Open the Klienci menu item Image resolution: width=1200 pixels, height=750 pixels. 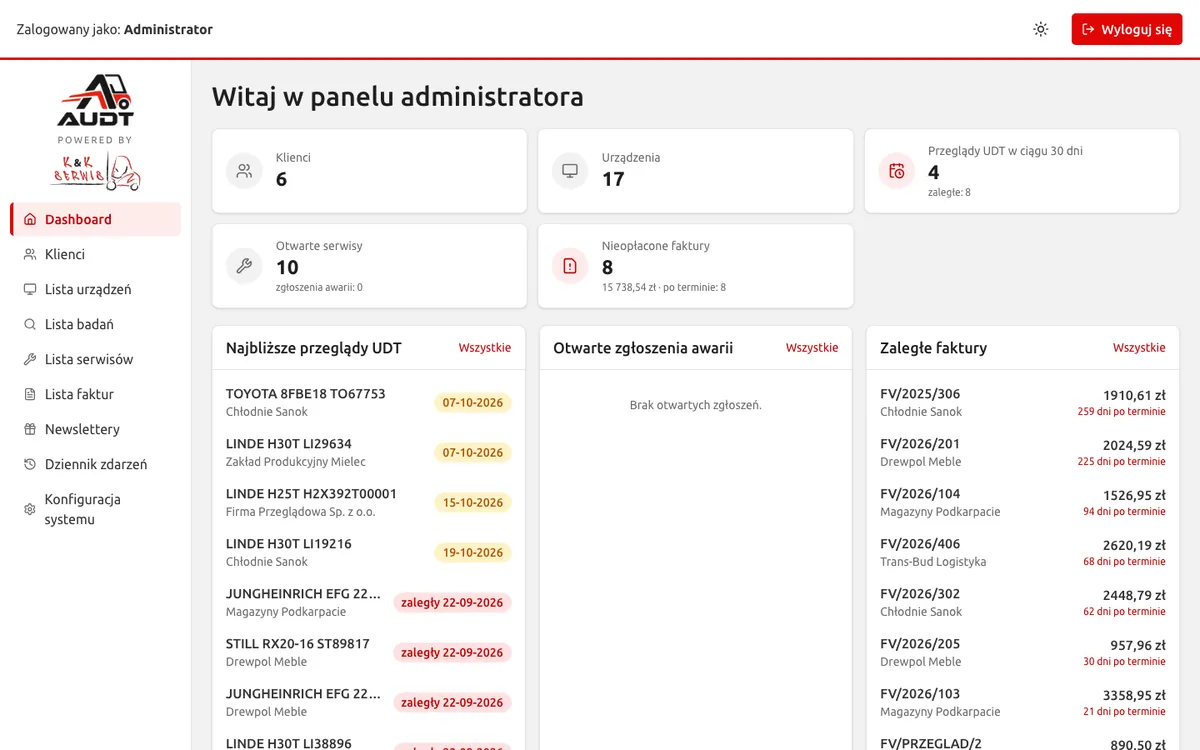pos(96,254)
